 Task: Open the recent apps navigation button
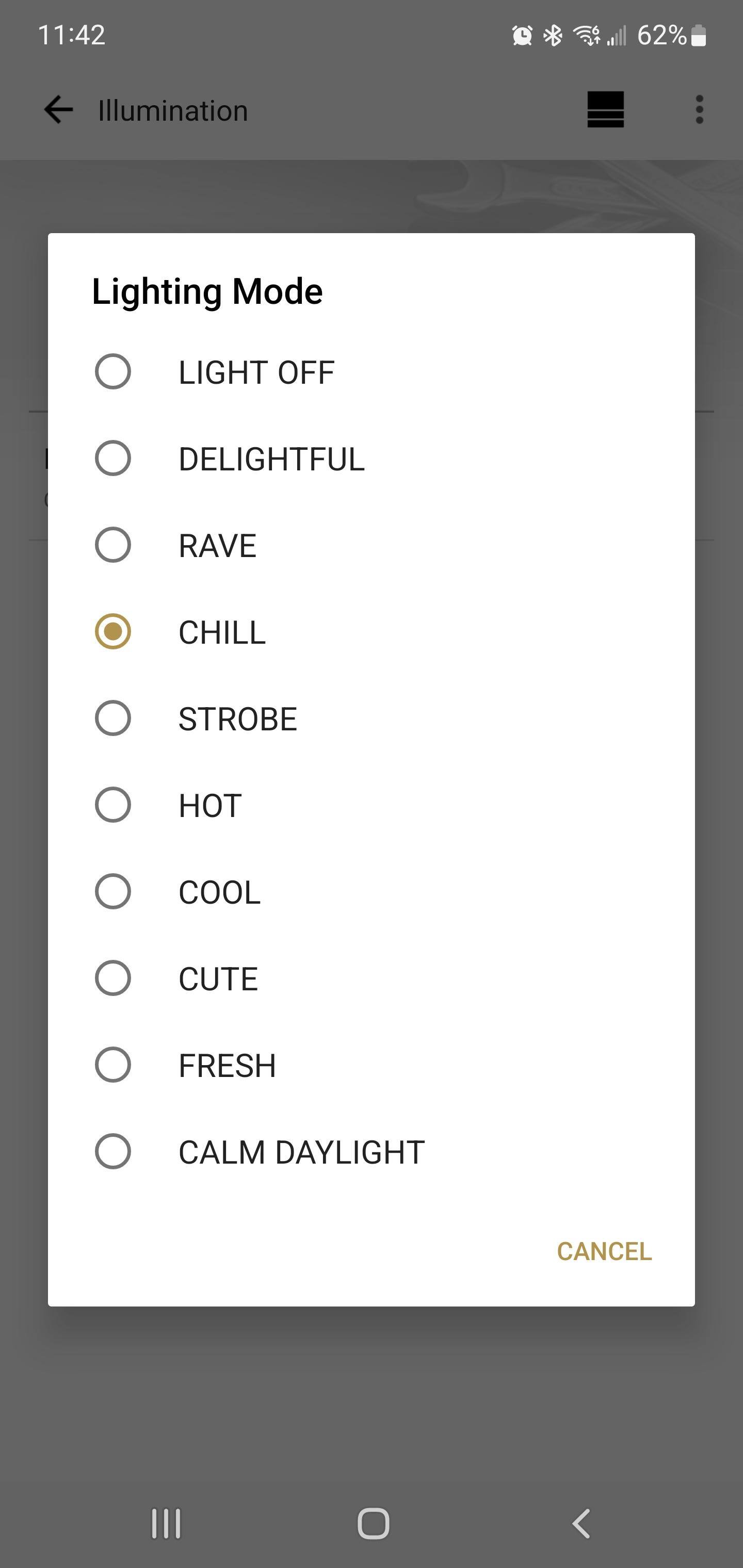click(x=166, y=1524)
